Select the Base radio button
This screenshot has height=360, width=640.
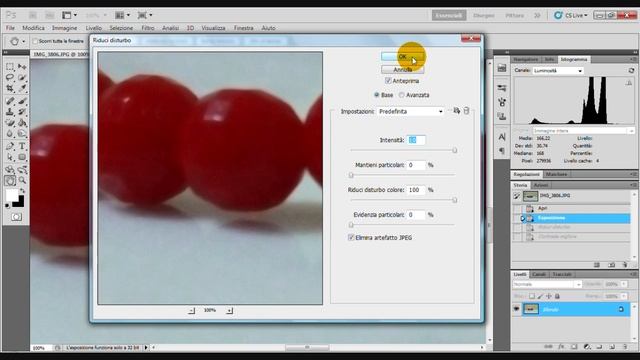(x=376, y=95)
